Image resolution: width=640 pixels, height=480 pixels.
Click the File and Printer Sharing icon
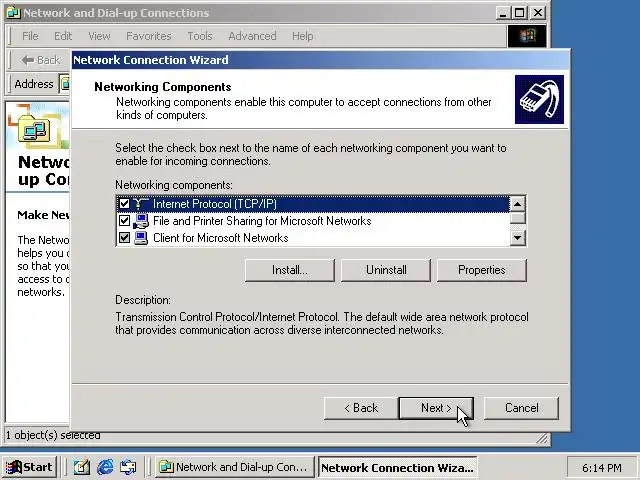pyautogui.click(x=141, y=221)
